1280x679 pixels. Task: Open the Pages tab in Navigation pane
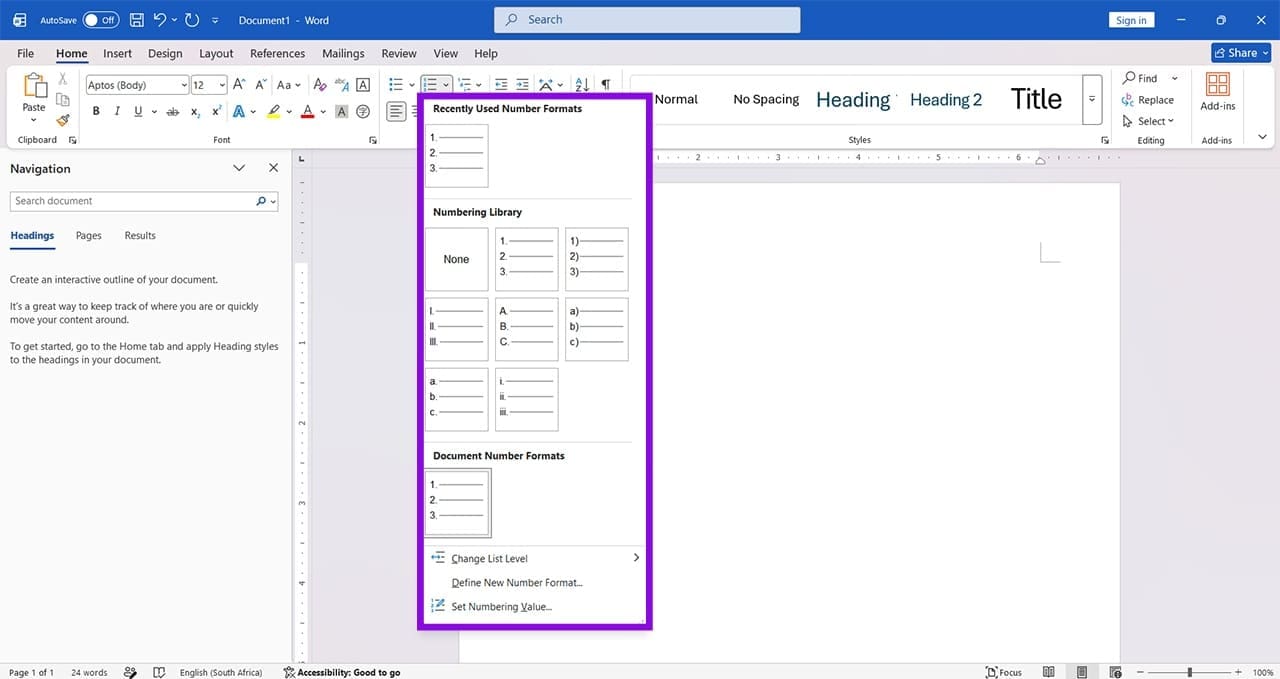point(89,235)
